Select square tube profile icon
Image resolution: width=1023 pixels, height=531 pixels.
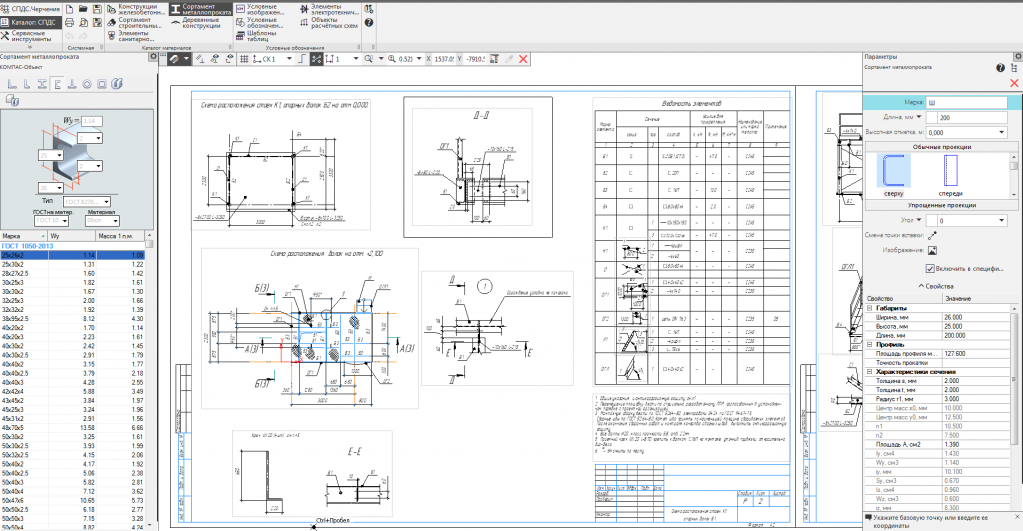(102, 83)
